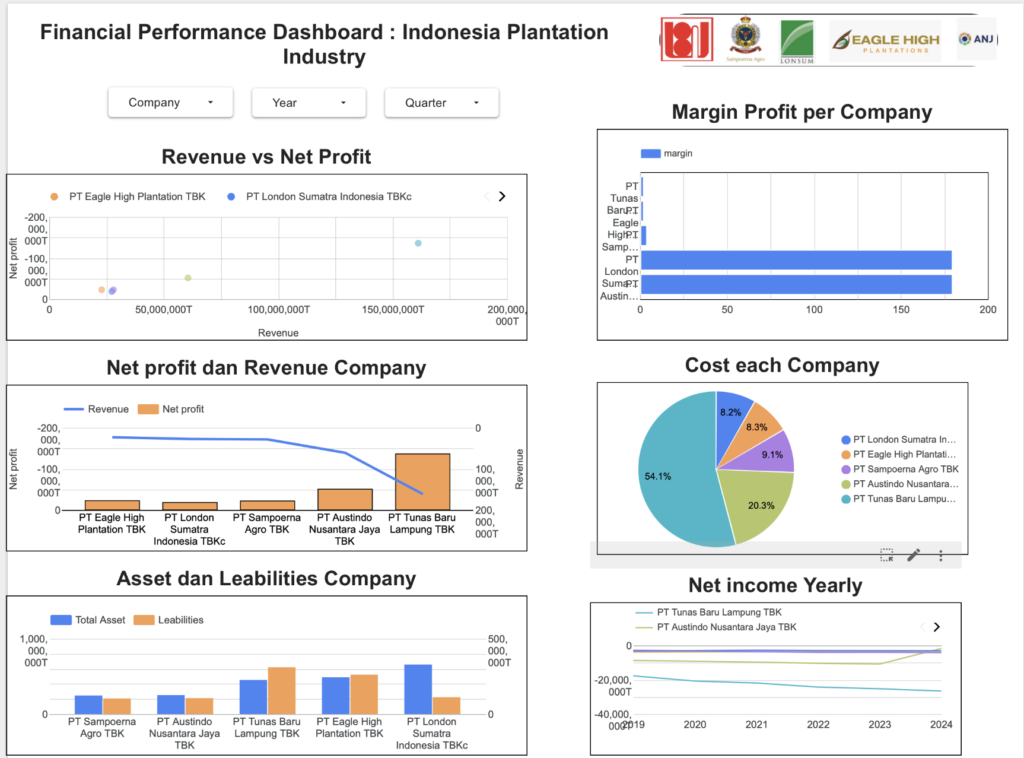Open the Year filter dropdown
This screenshot has height=758, width=1024.
pyautogui.click(x=309, y=102)
